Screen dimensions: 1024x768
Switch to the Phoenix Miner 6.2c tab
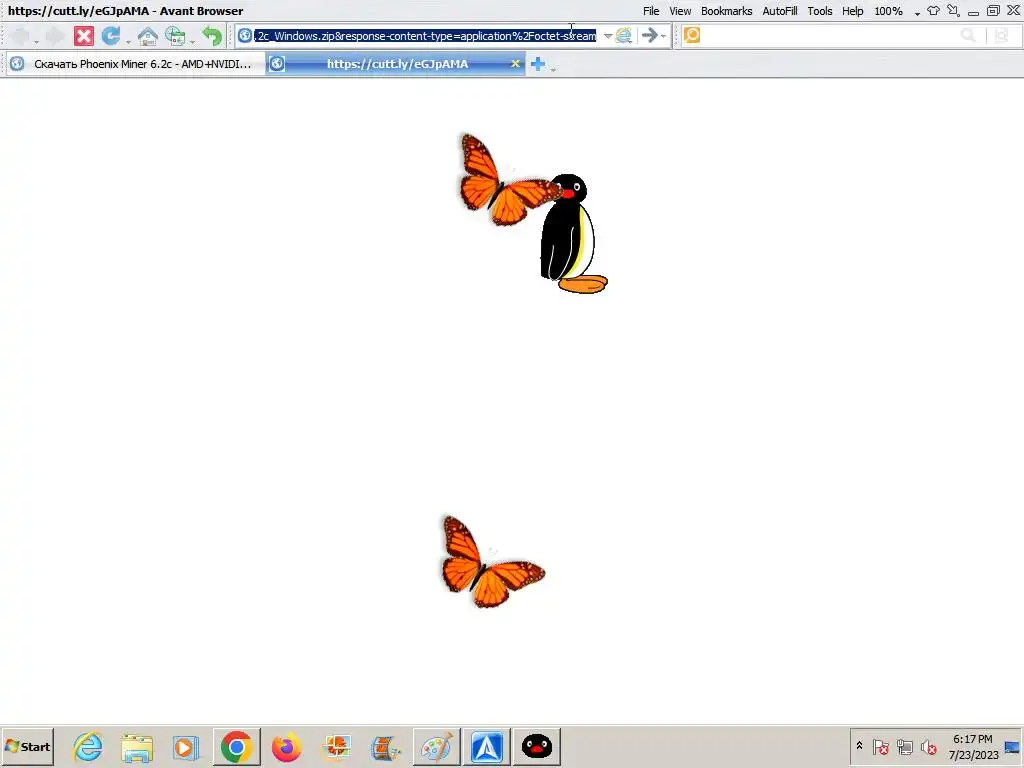(x=134, y=64)
